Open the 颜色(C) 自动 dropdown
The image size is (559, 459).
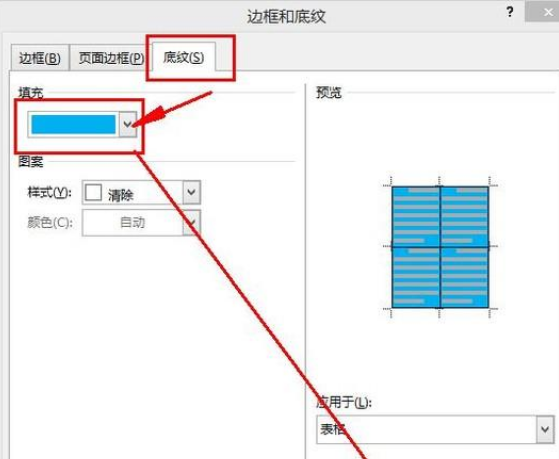click(x=141, y=223)
